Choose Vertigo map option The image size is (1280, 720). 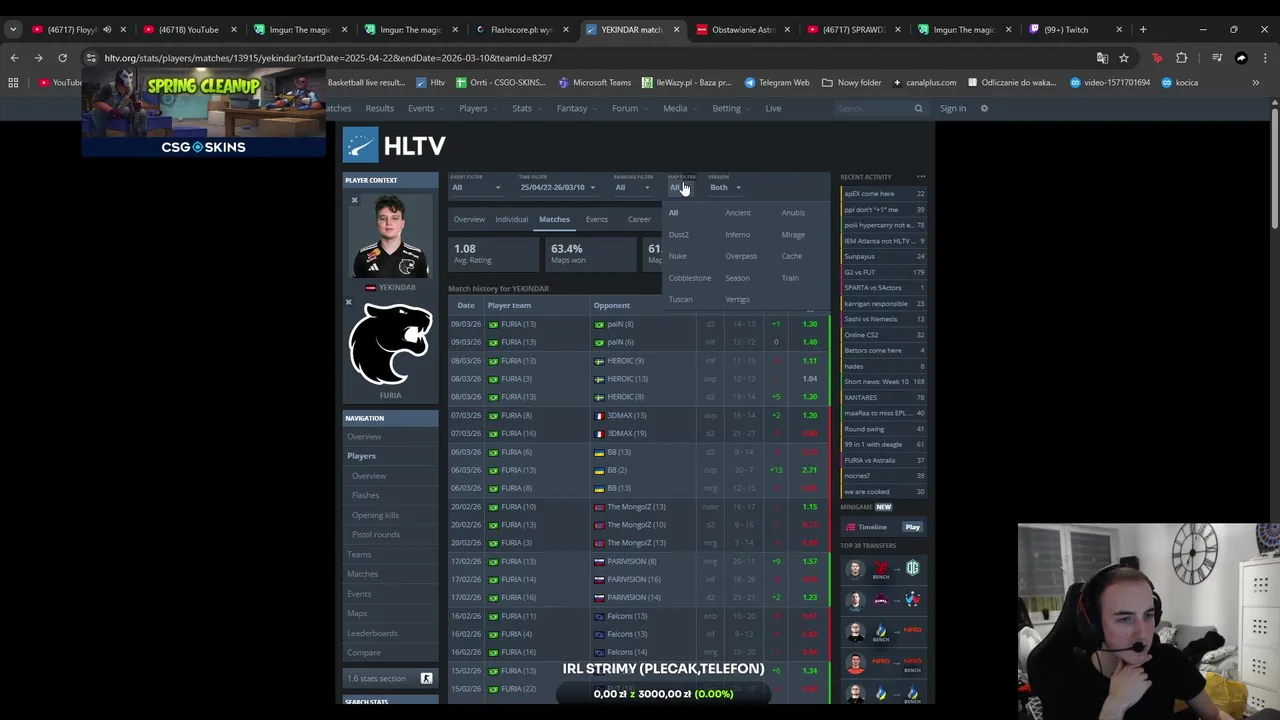pos(737,299)
